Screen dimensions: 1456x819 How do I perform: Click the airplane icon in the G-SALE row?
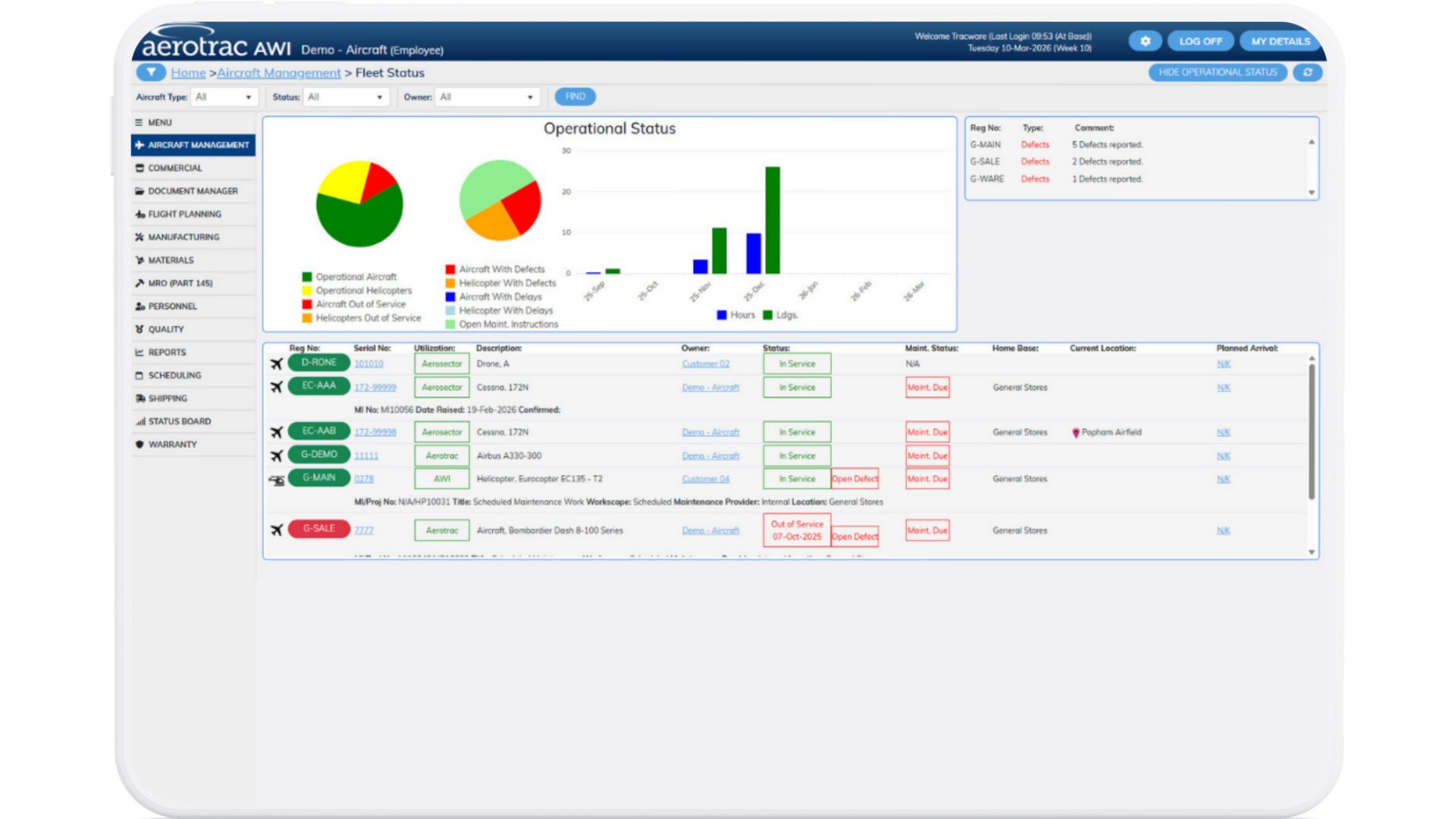[x=277, y=530]
